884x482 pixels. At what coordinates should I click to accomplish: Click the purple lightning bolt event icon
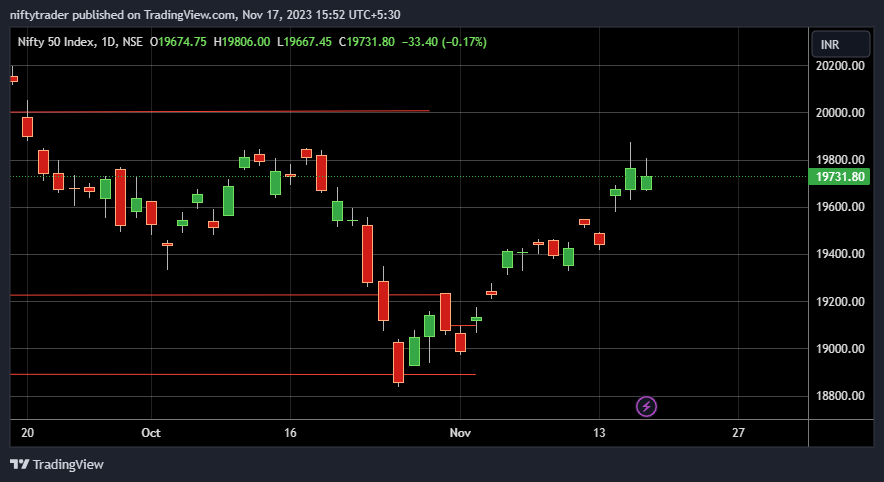click(x=646, y=406)
